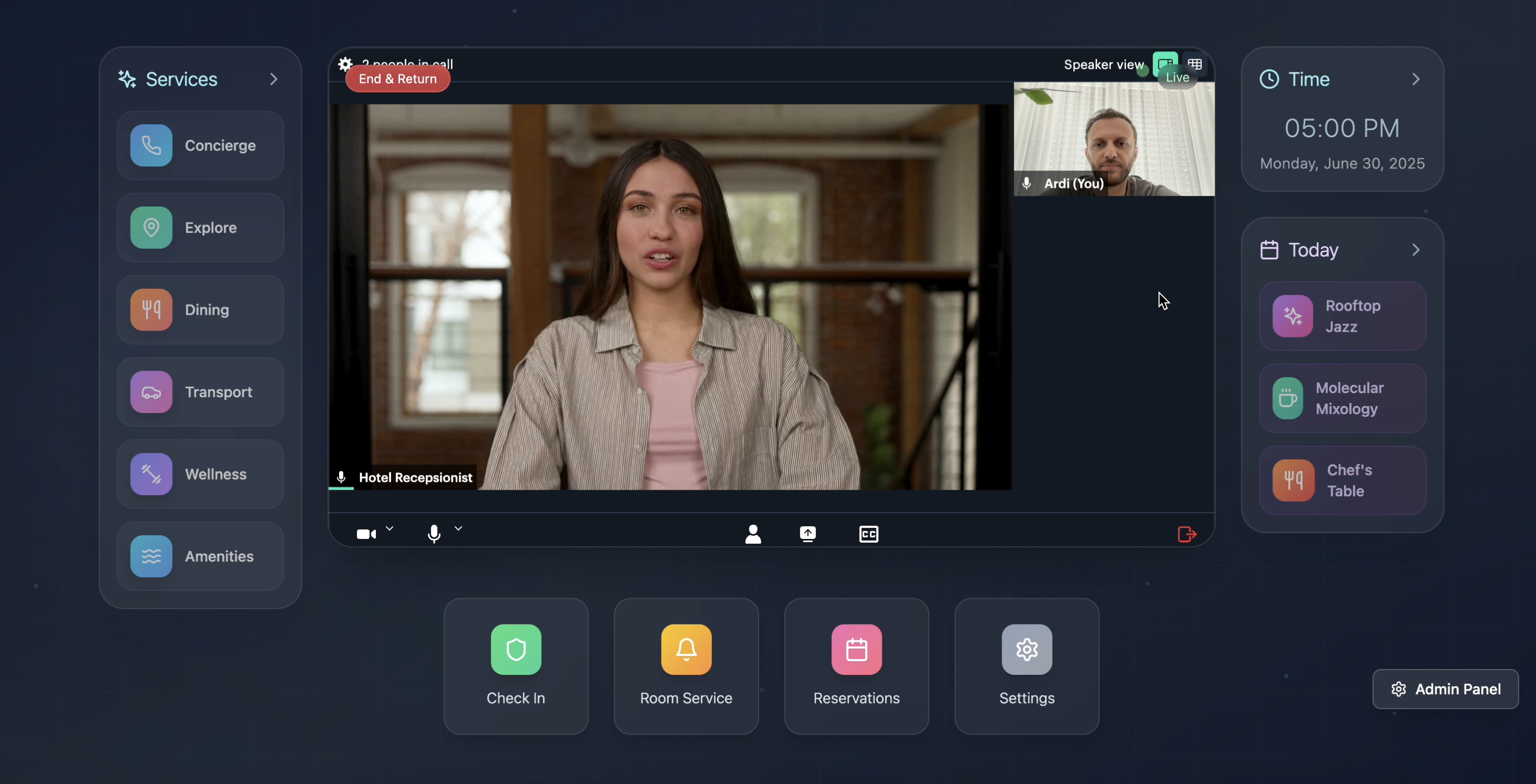Switch to grid gallery view
Image resolution: width=1536 pixels, height=784 pixels.
tap(1194, 64)
